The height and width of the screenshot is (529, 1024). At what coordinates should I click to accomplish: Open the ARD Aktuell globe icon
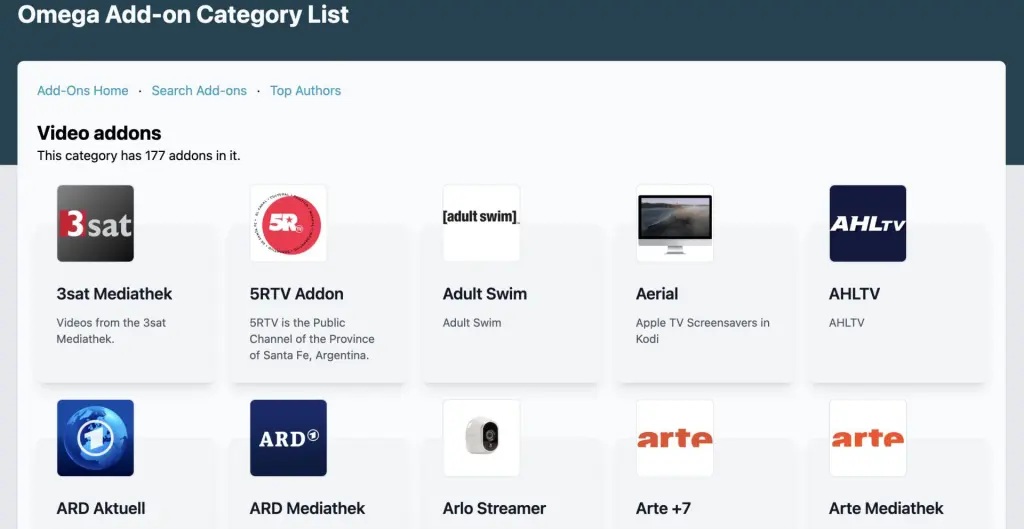click(x=95, y=438)
